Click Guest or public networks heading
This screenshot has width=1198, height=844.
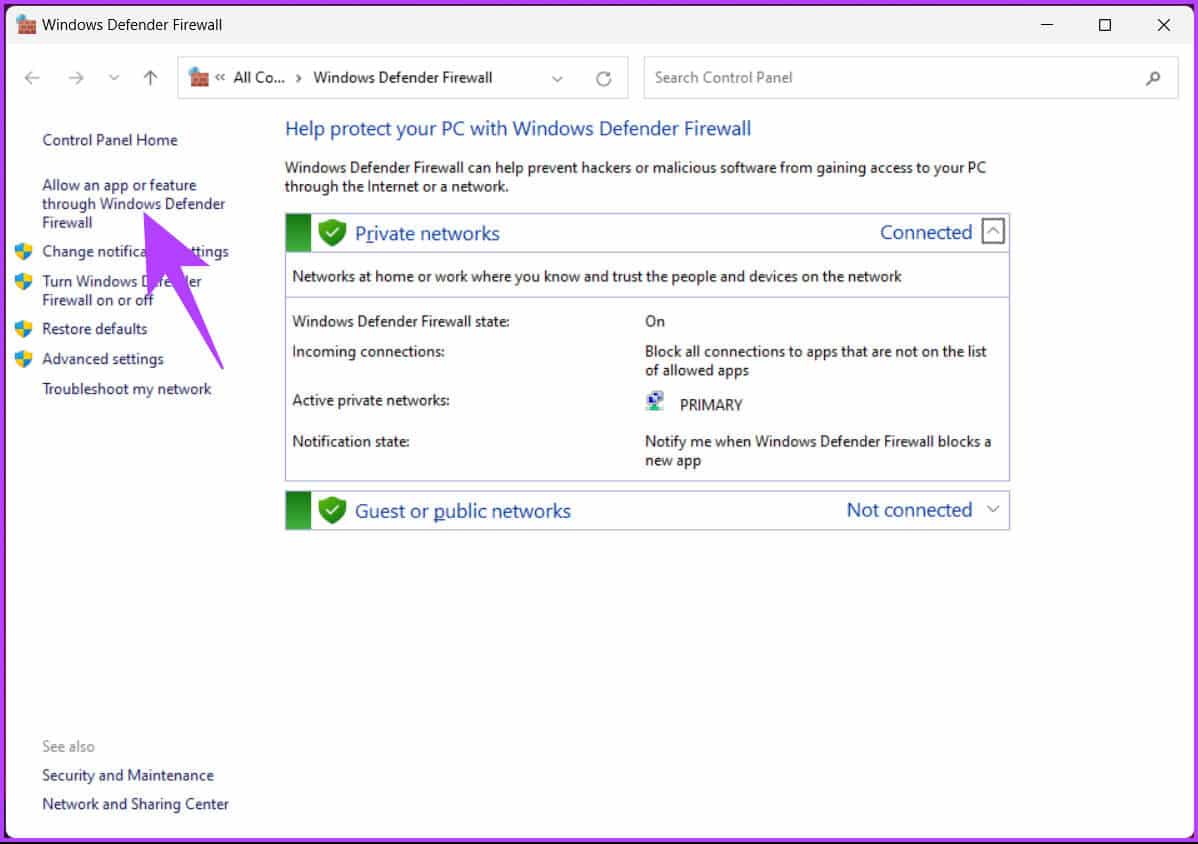[x=462, y=511]
